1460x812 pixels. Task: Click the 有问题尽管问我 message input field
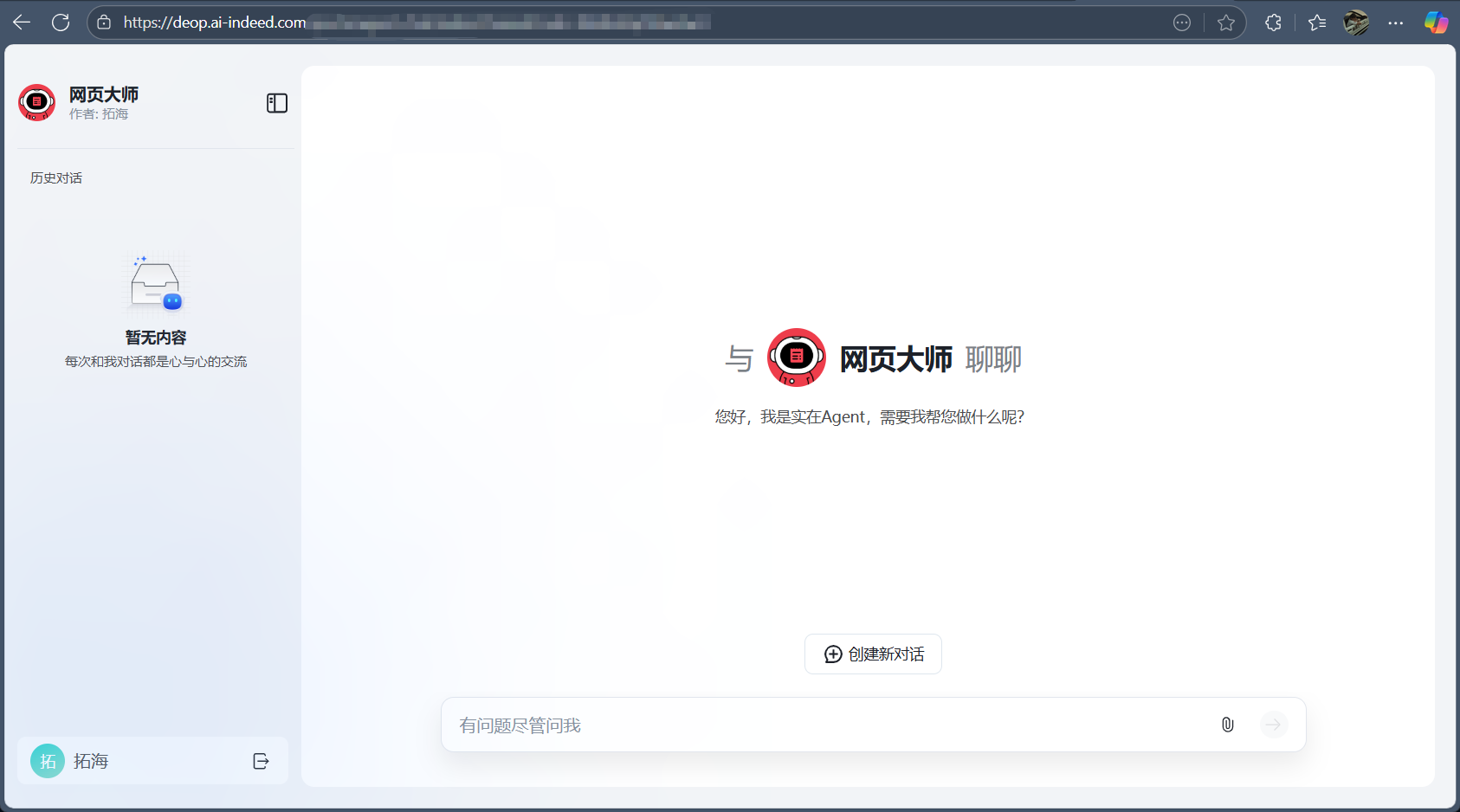[823, 725]
